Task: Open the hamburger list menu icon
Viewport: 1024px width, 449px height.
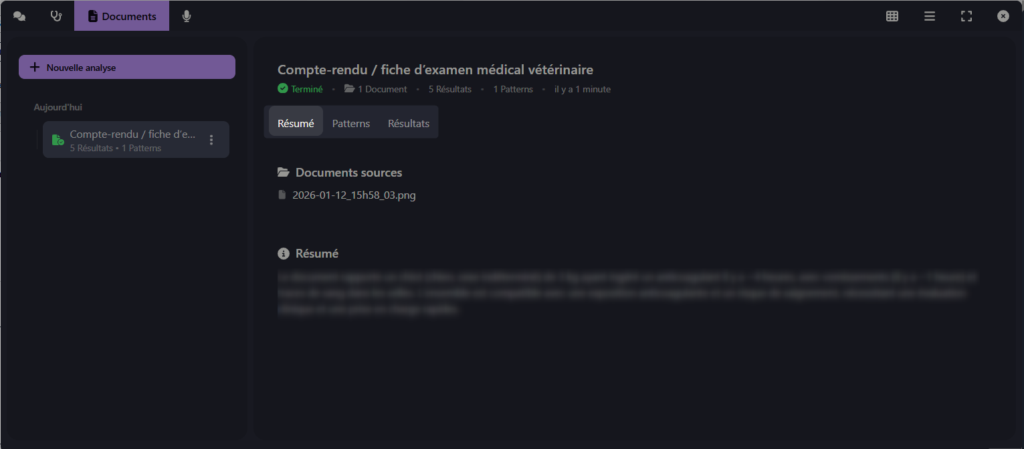Action: tap(929, 16)
